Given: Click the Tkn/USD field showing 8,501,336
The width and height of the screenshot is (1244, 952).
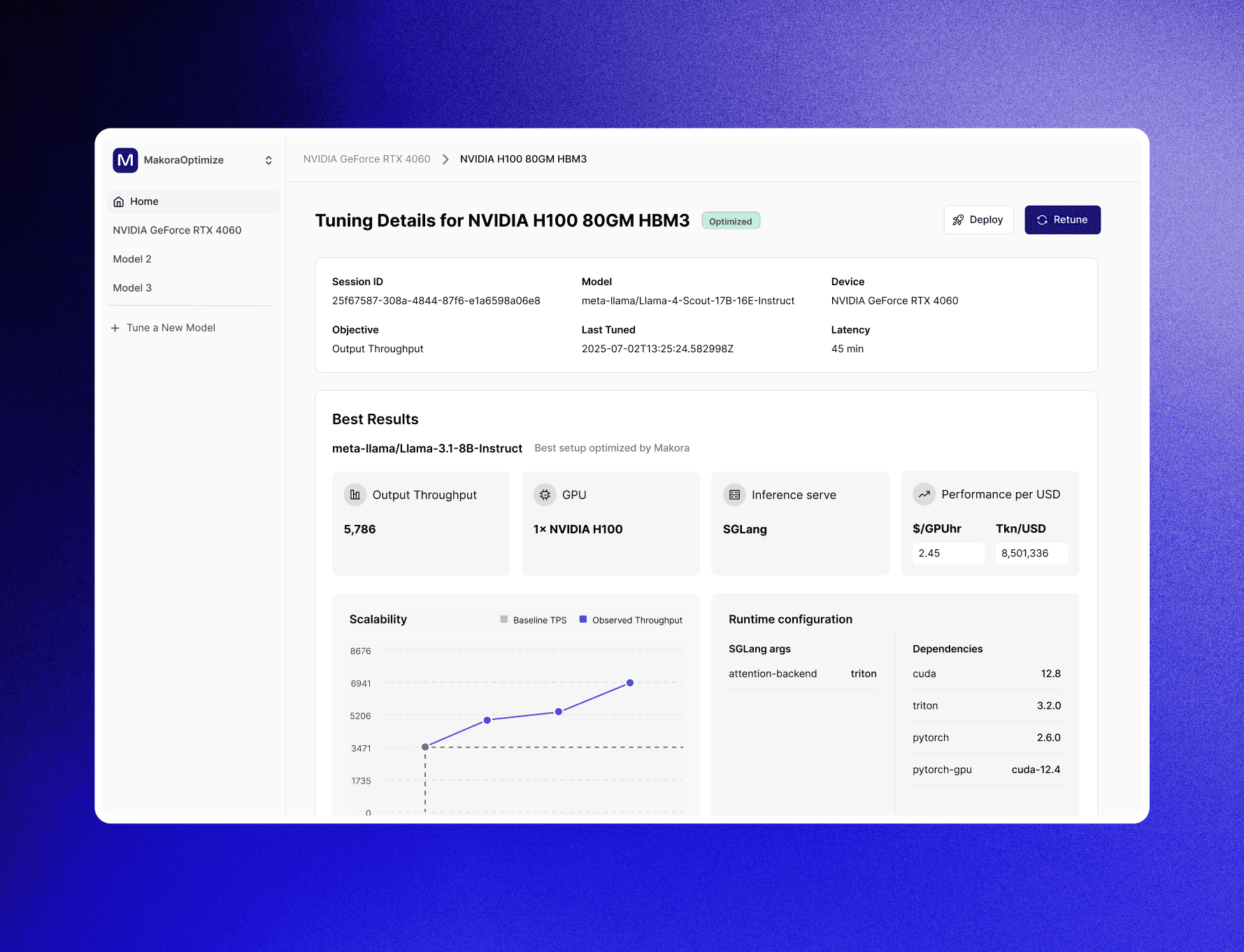Looking at the screenshot, I should [1031, 554].
